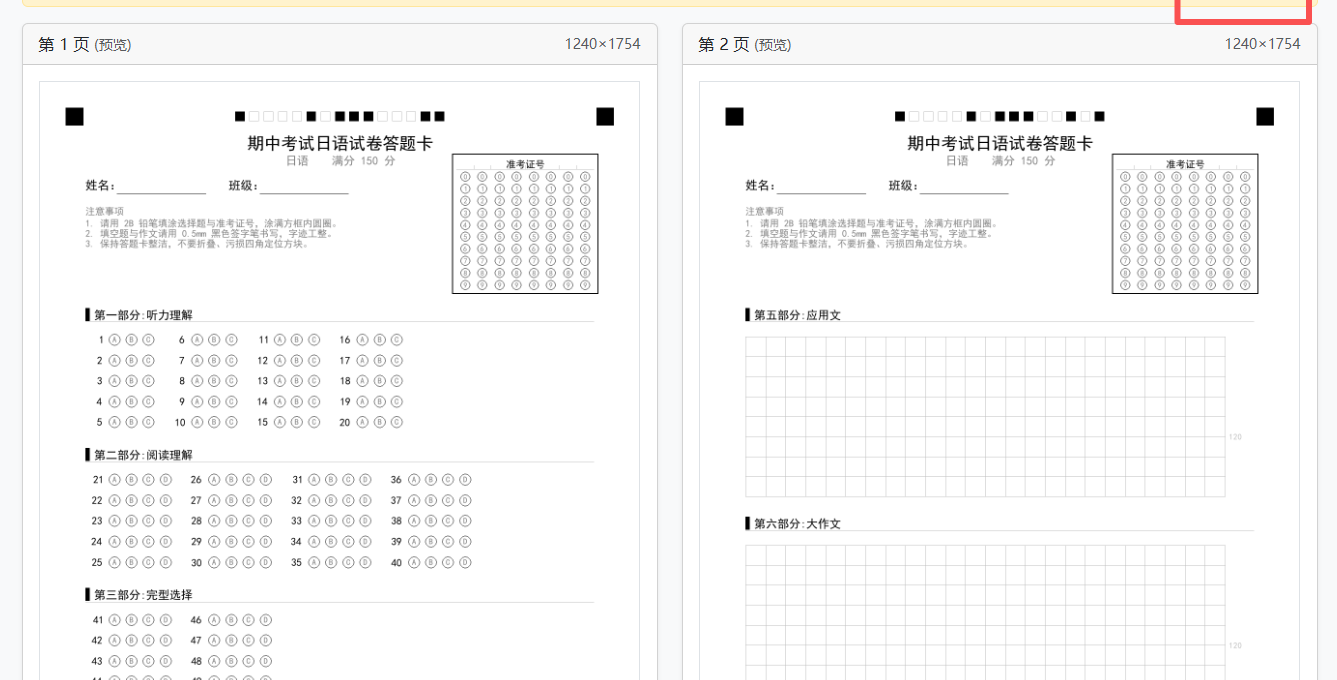Click page 2 title '期中考试日语试卷答题卡'
The width and height of the screenshot is (1337, 680).
point(1000,143)
